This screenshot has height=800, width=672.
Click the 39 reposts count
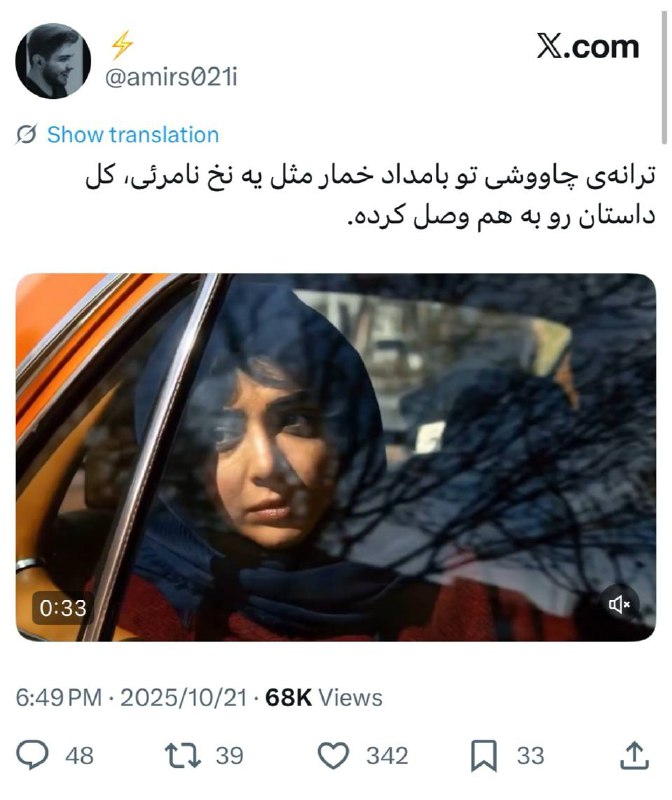[229, 756]
